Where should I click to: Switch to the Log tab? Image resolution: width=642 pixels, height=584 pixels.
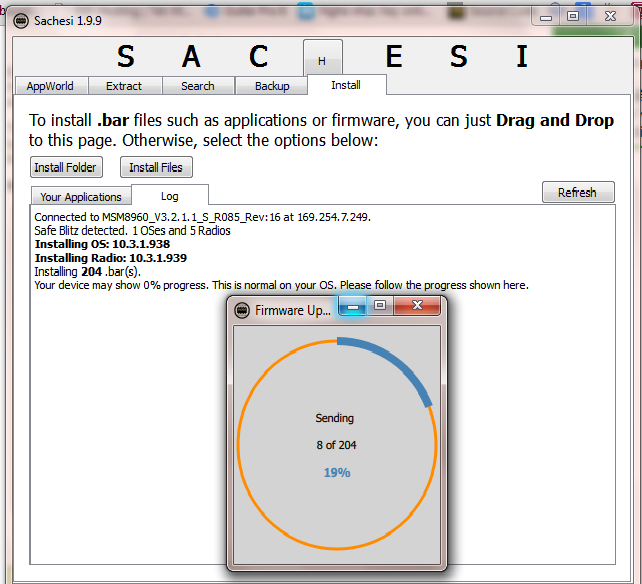pos(170,196)
